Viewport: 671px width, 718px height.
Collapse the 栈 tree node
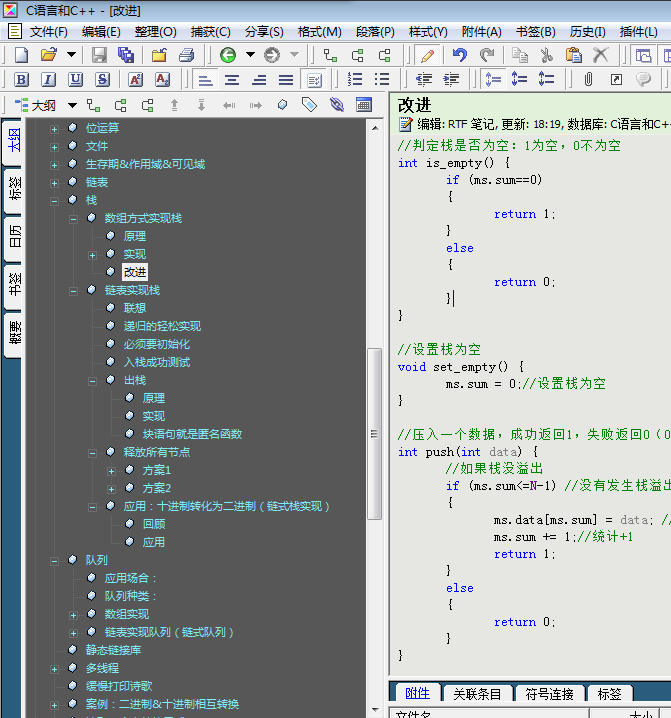click(x=54, y=201)
